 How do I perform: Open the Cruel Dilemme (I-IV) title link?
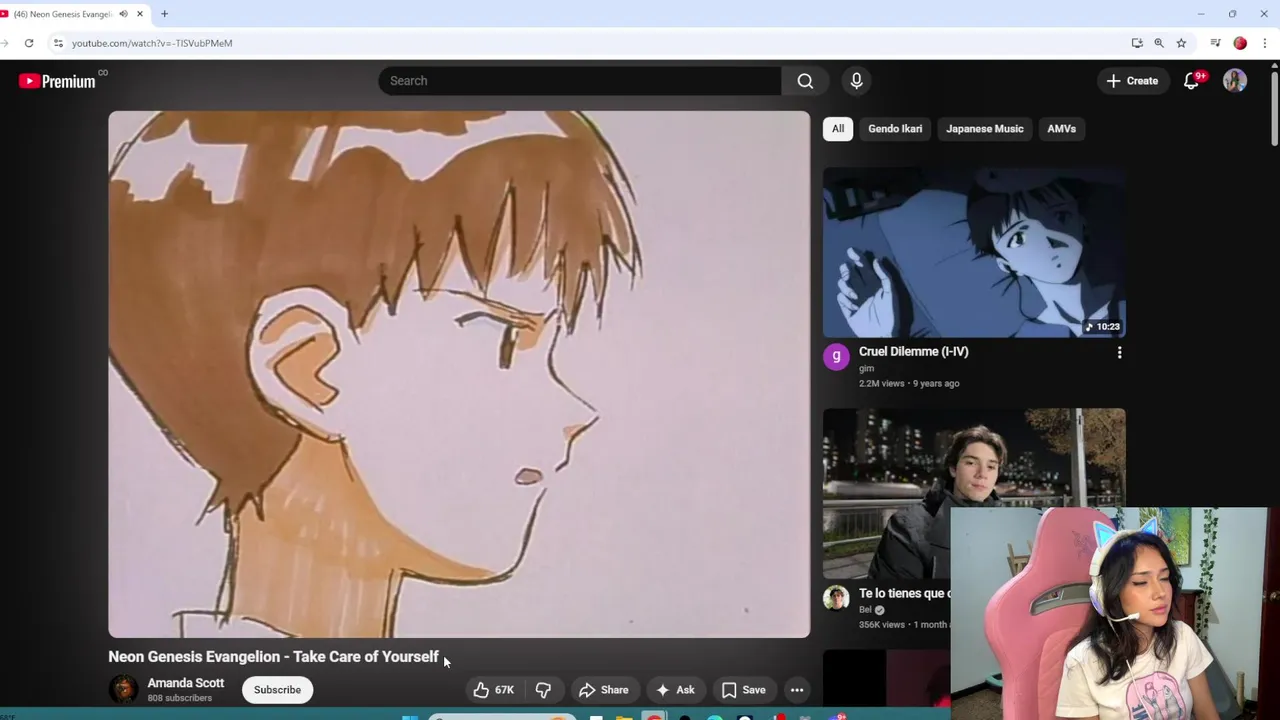[x=913, y=352]
